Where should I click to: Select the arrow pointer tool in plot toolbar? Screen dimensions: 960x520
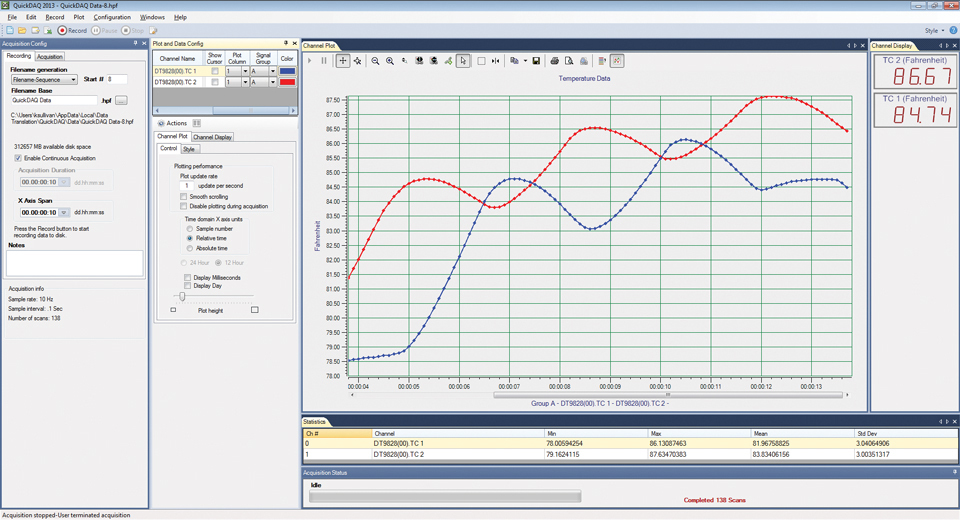pyautogui.click(x=463, y=61)
